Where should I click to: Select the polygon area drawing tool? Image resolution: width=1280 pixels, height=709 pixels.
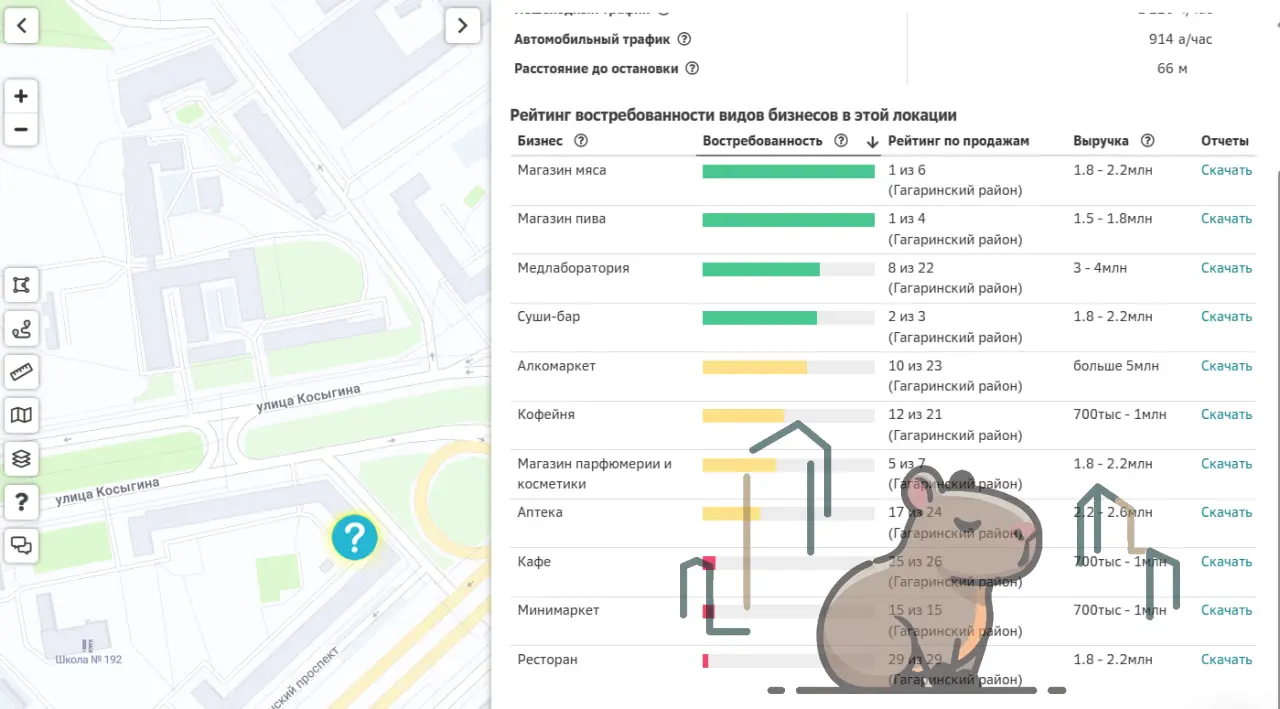click(21, 285)
